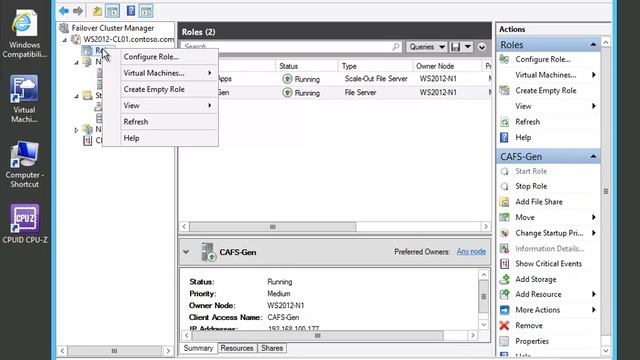Screen dimensions: 640x360
Task: Click Actions pane scroll up arrow
Action: 606,42
